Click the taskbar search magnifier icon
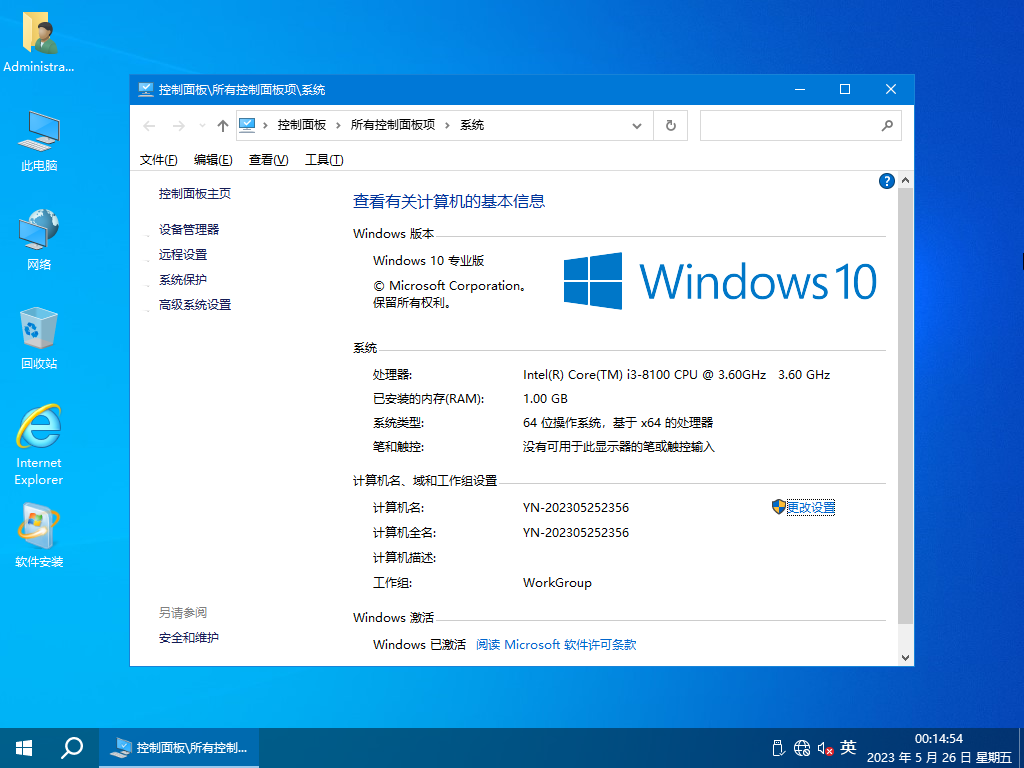 click(72, 747)
